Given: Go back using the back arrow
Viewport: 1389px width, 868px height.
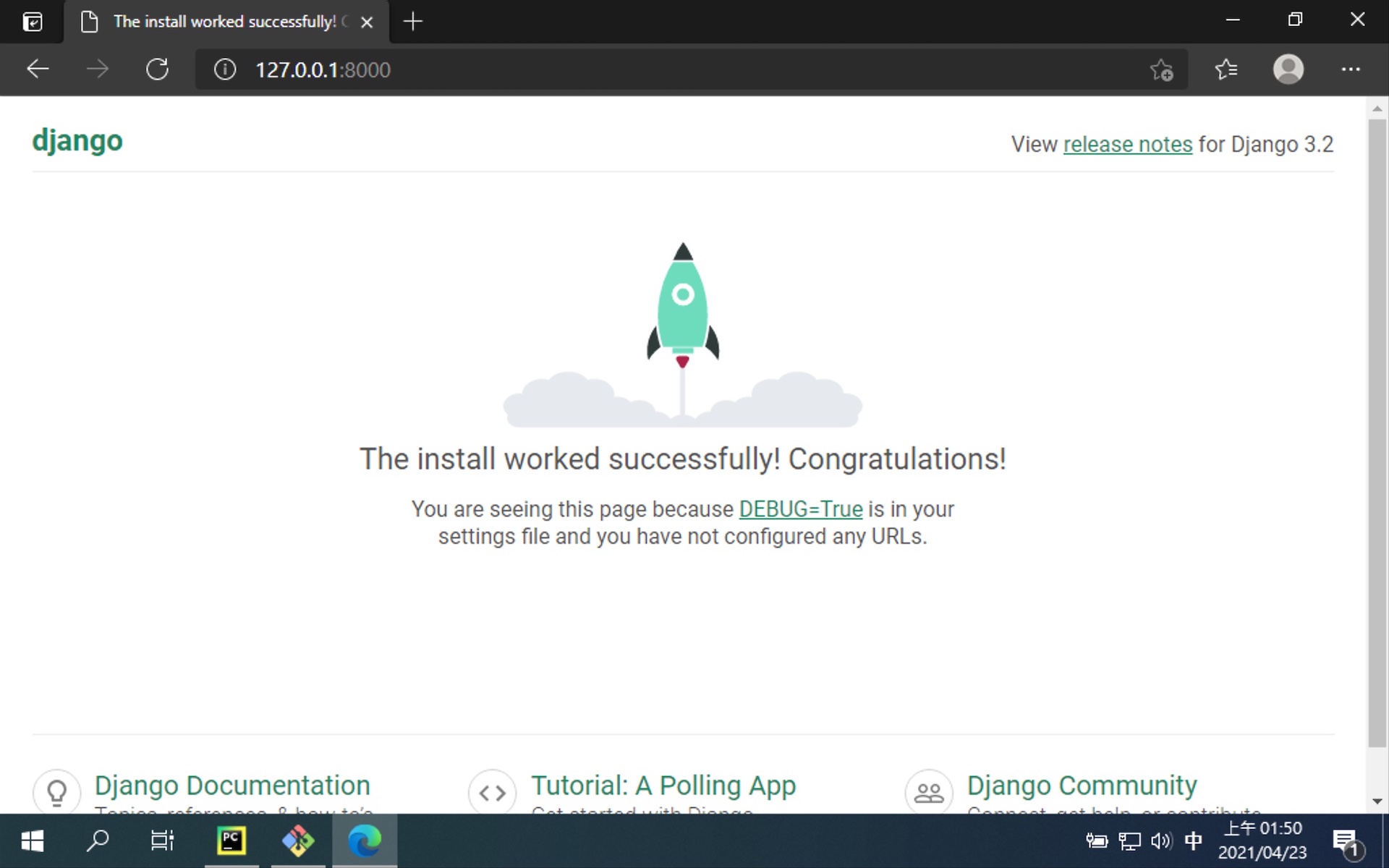Looking at the screenshot, I should click(38, 69).
